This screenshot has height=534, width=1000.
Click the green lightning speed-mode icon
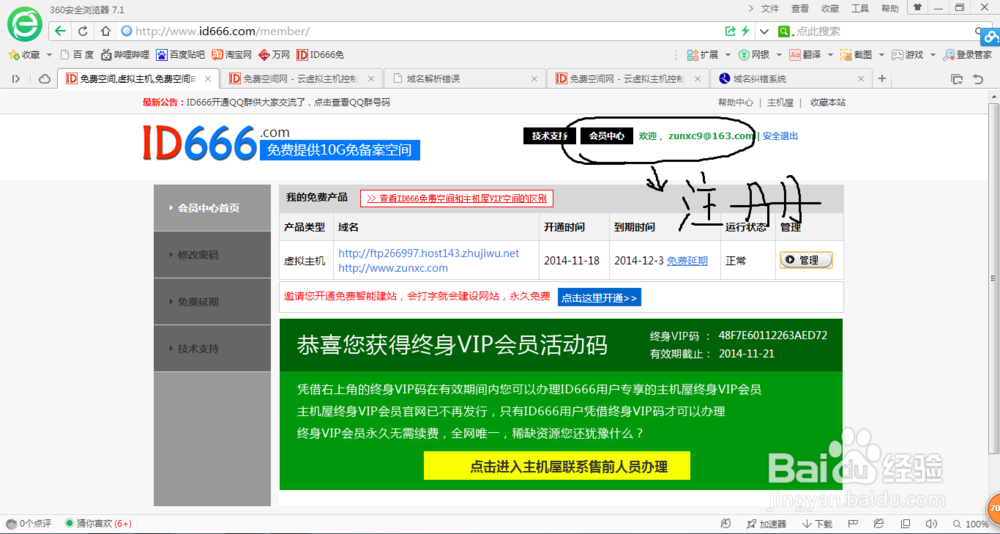click(745, 31)
